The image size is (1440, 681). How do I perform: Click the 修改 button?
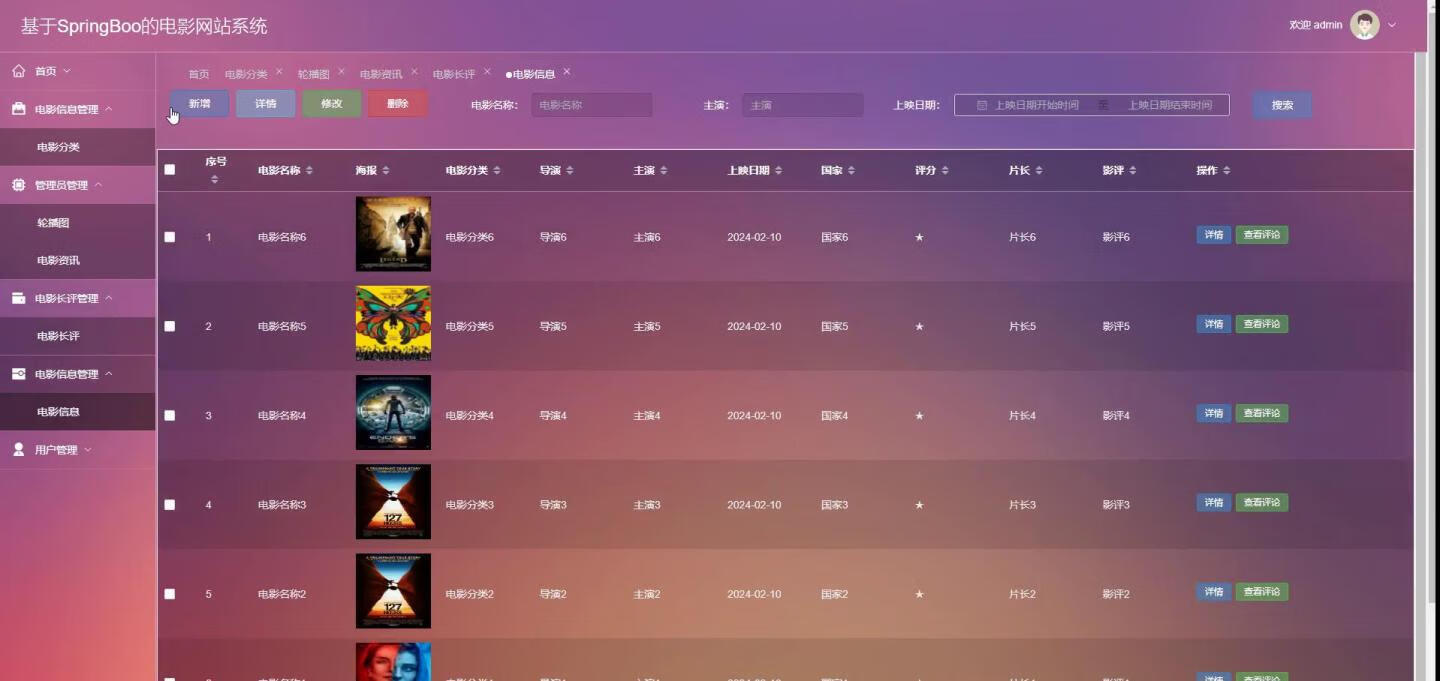332,104
